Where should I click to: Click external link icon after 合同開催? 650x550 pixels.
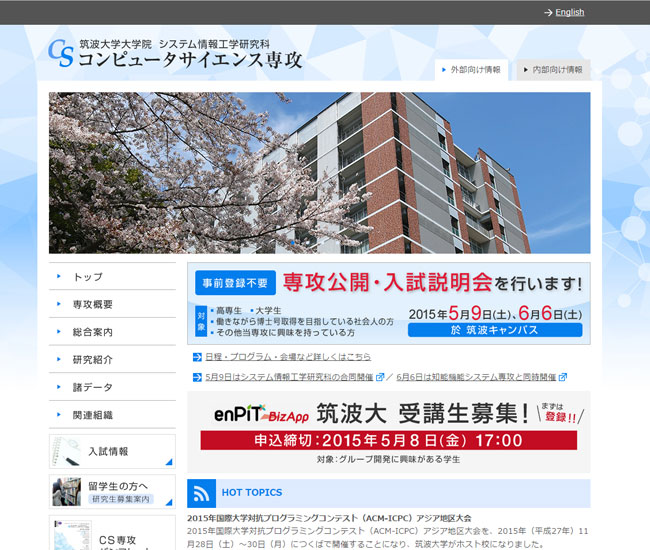pyautogui.click(x=380, y=377)
